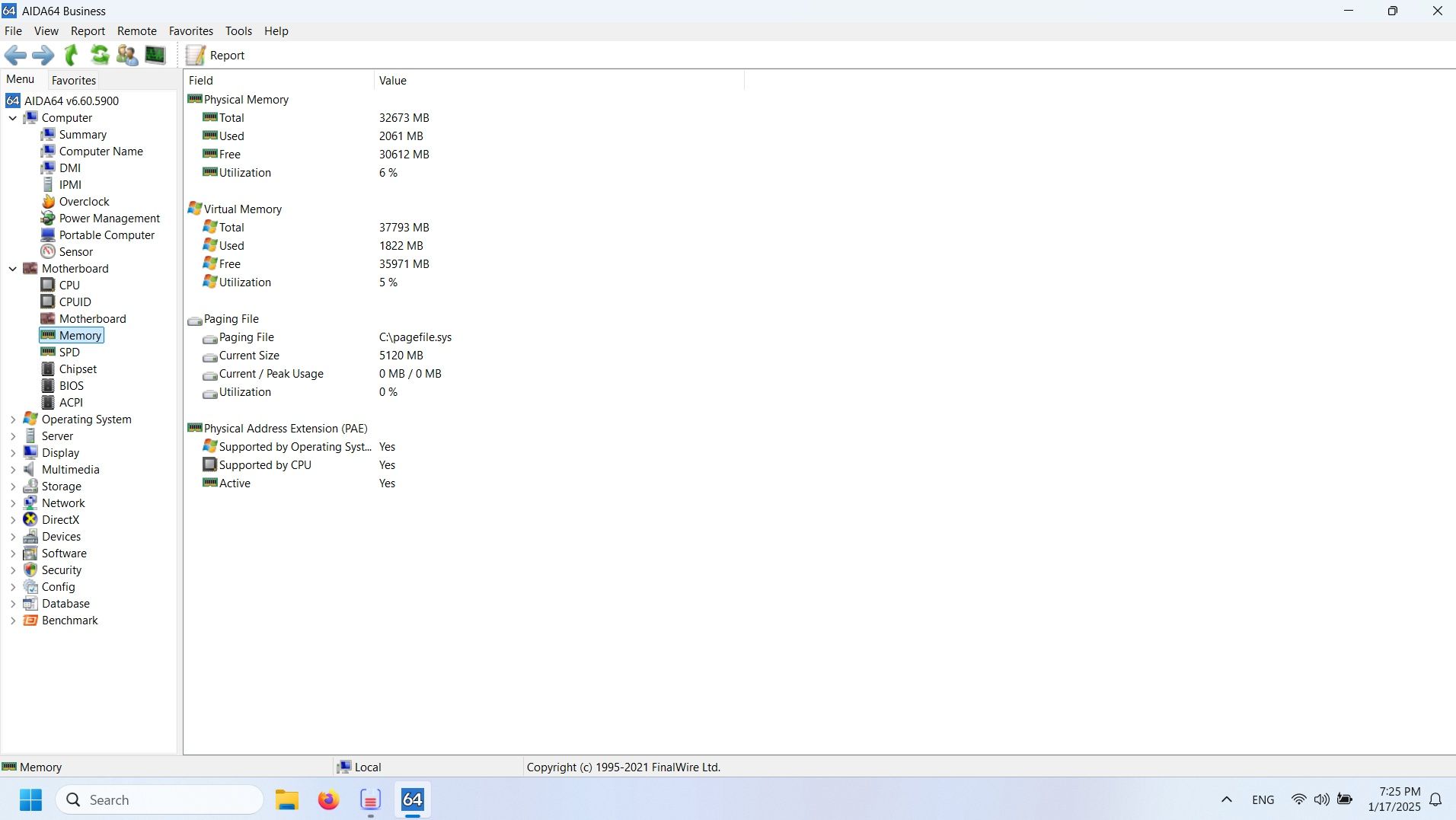This screenshot has width=1456, height=820.
Task: Expand the Display node
Action: [x=13, y=453]
